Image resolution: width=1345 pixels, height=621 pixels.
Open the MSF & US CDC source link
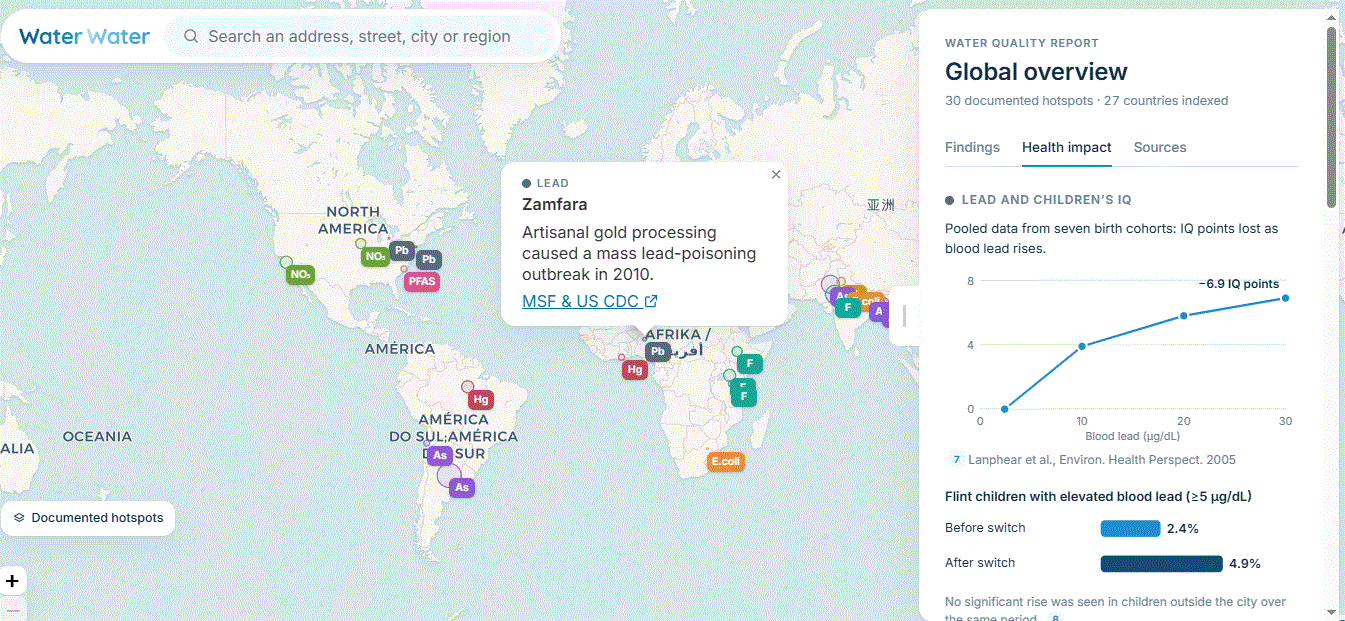tap(589, 301)
